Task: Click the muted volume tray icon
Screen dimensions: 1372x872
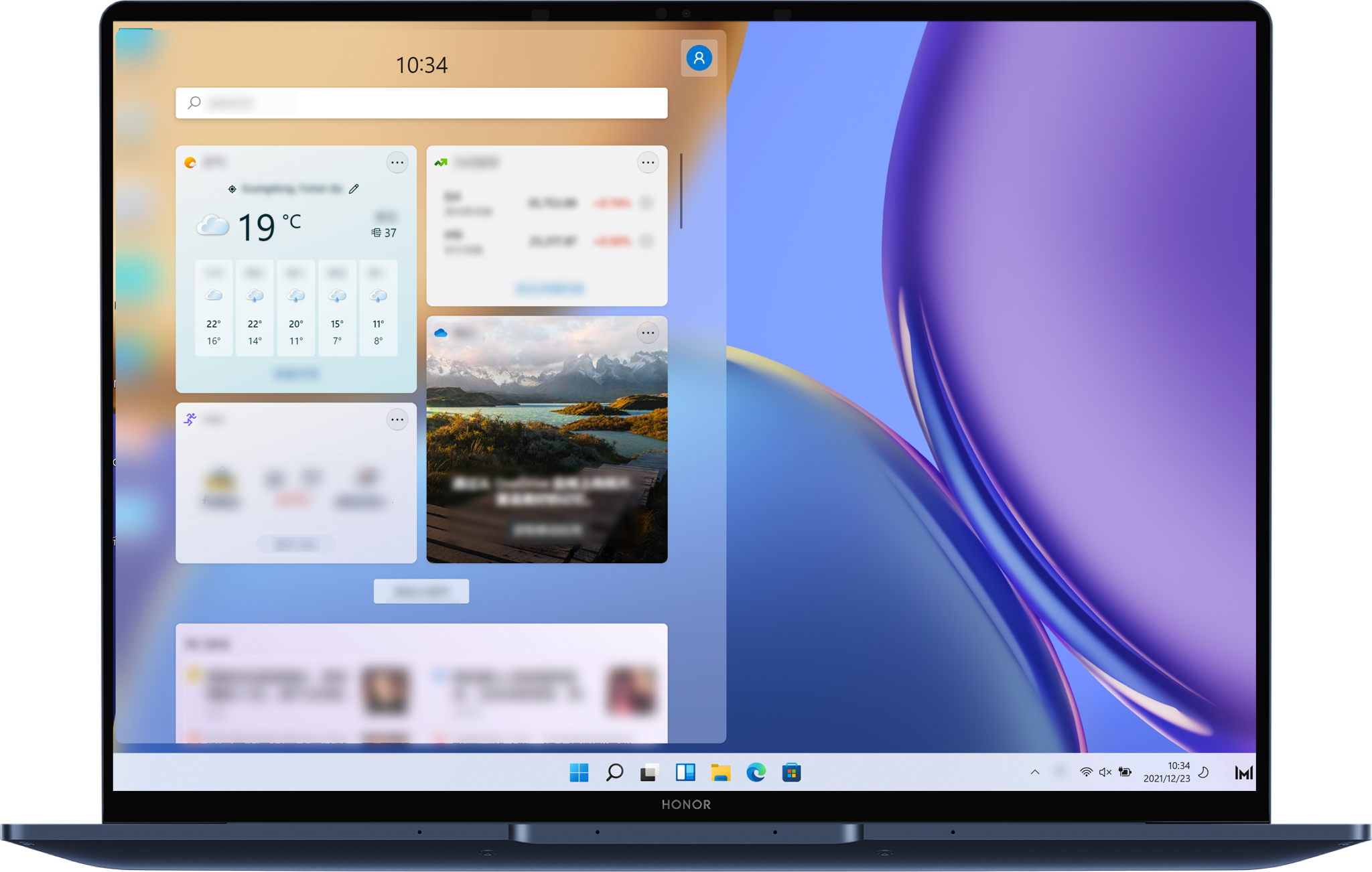Action: click(x=1105, y=772)
